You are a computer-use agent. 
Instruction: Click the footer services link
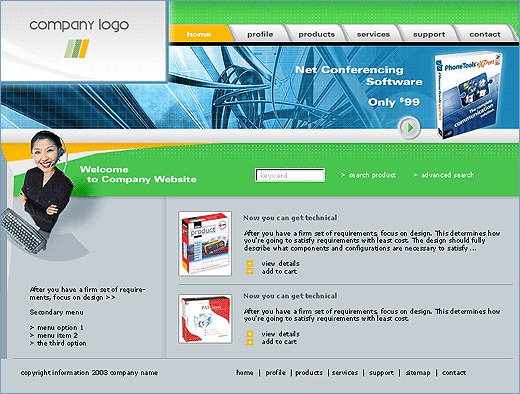pyautogui.click(x=345, y=373)
